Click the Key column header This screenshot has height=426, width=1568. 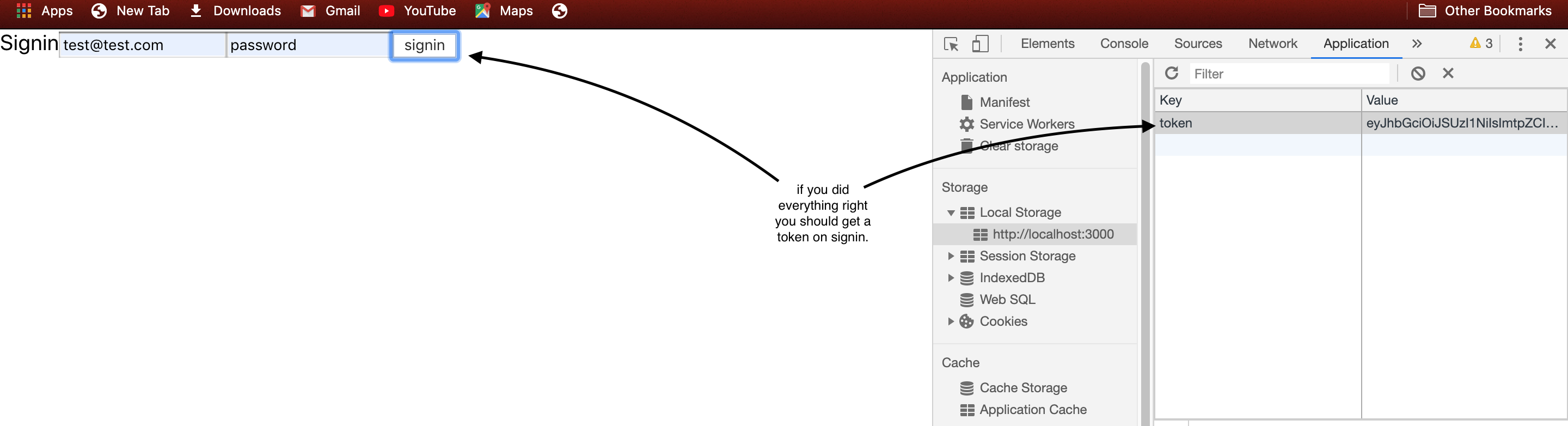(x=1258, y=101)
